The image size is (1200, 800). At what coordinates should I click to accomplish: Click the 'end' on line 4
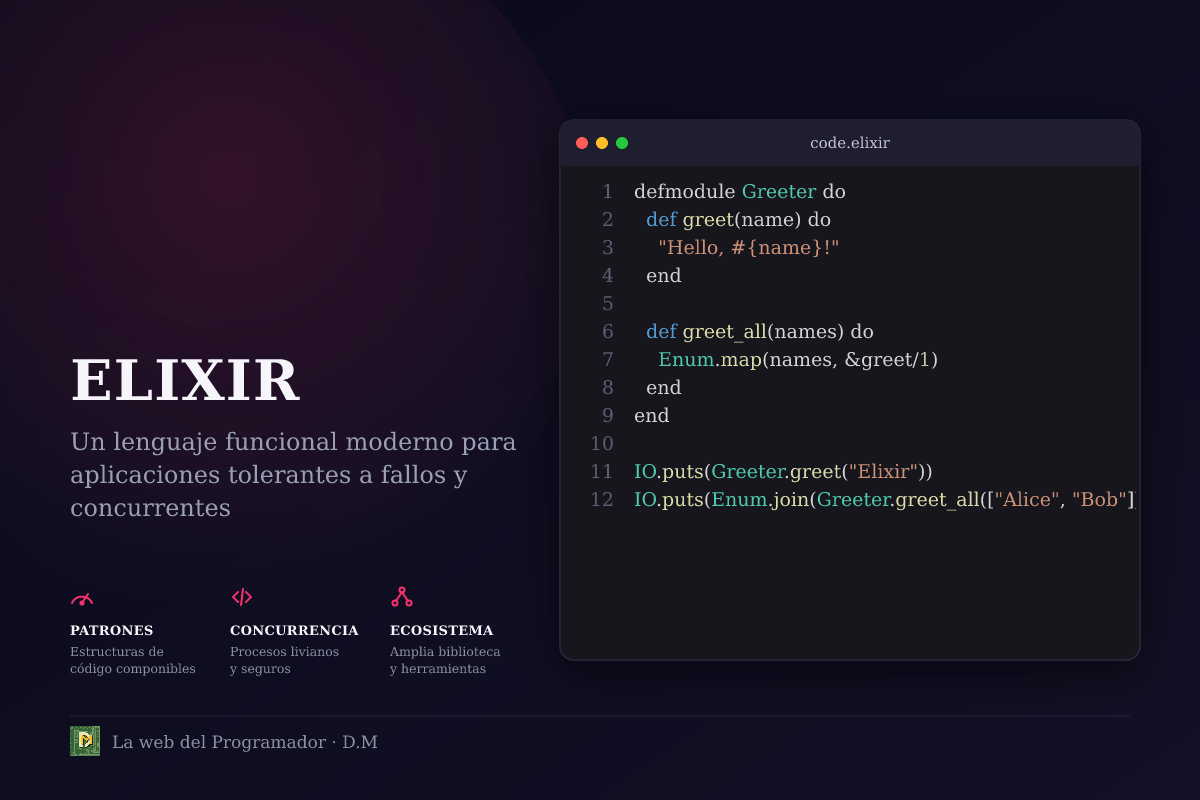664,275
